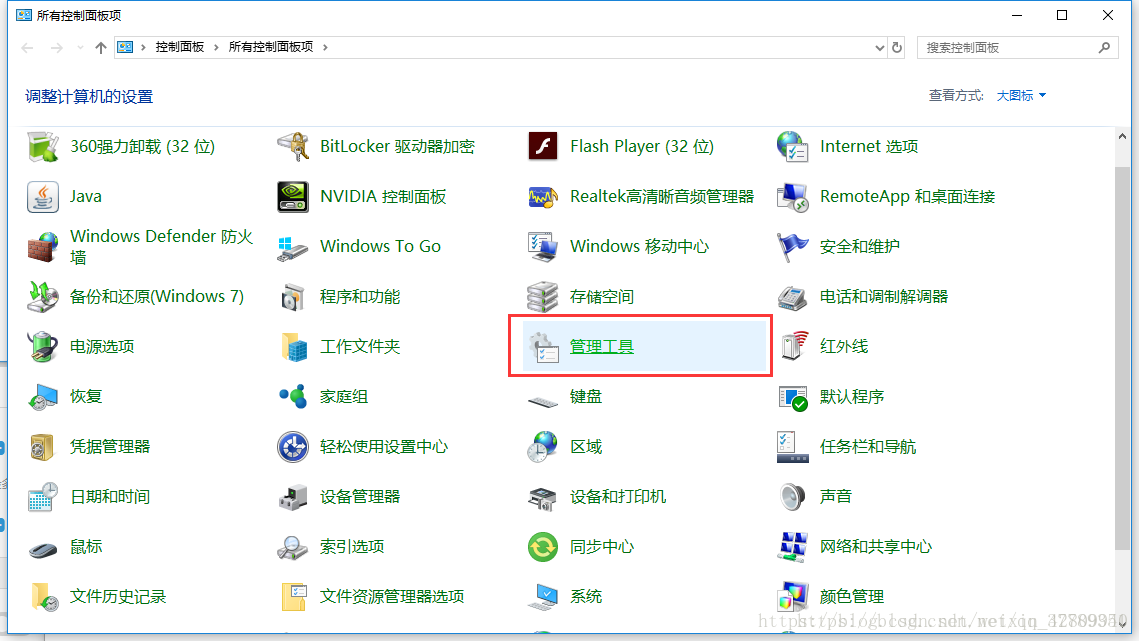The height and width of the screenshot is (641, 1139).
Task: Click 控制面板 in the address breadcrumb
Action: pos(179,47)
